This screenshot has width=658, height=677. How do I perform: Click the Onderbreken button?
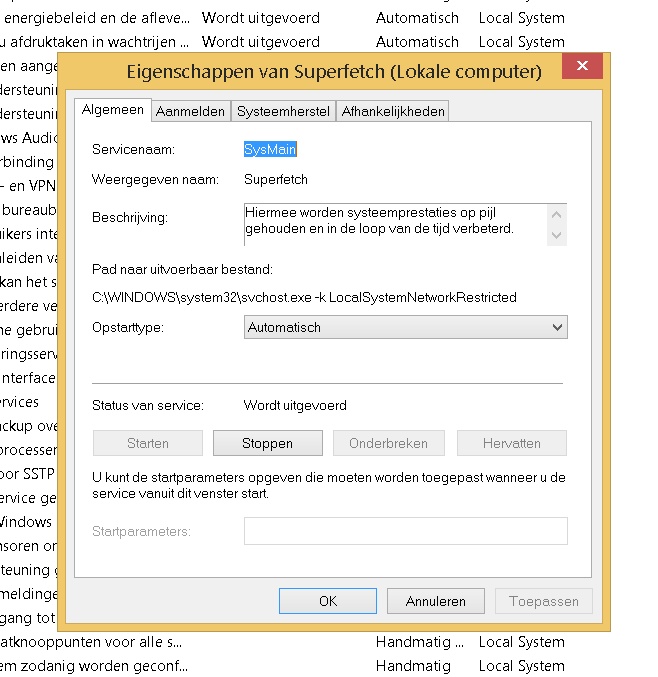pos(389,443)
